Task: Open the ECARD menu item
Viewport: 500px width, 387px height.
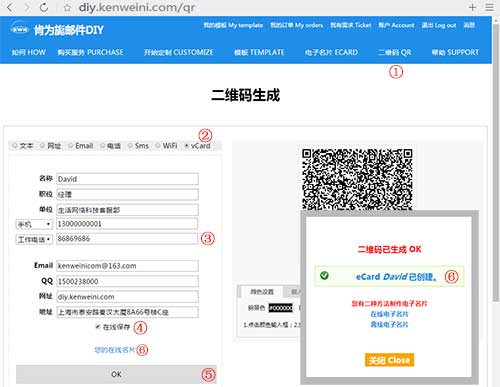Action: coord(331,52)
